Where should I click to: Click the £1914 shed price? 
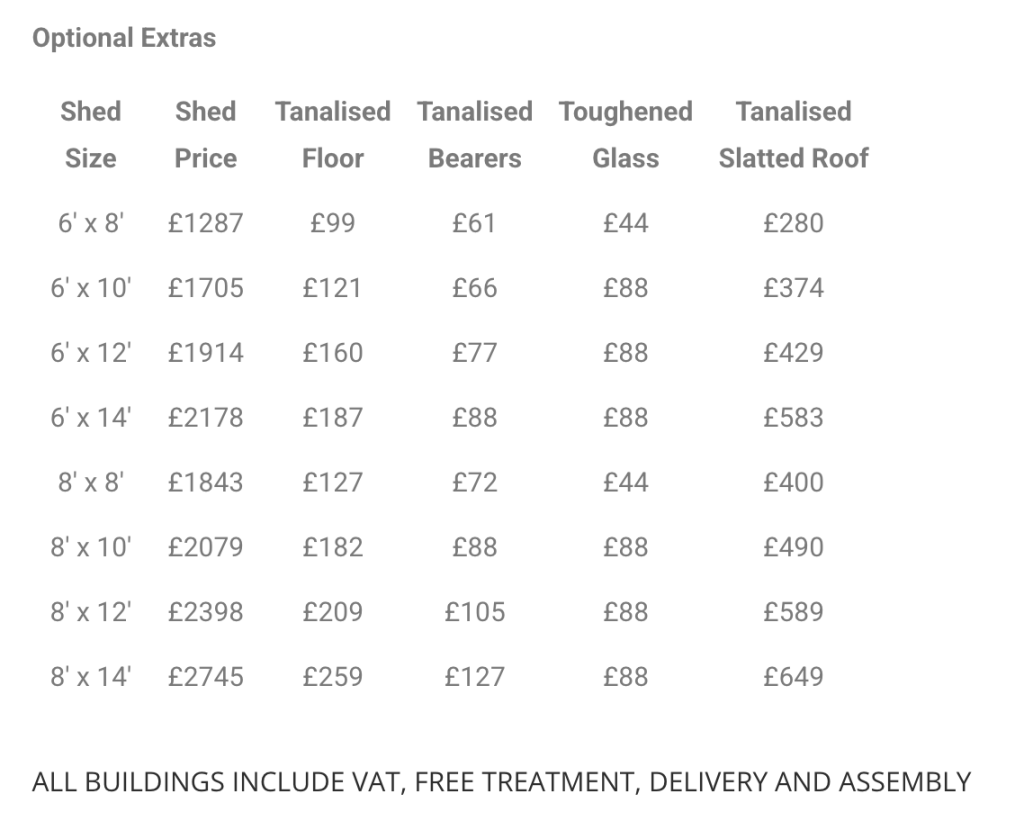tap(206, 353)
